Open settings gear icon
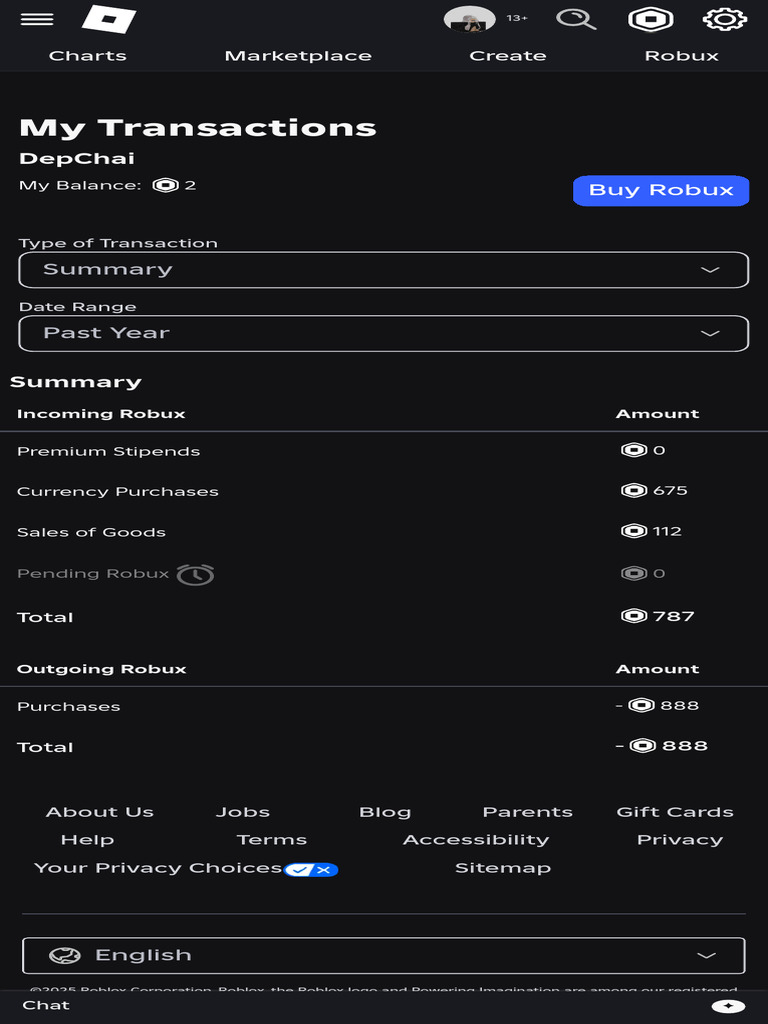Viewport: 768px width, 1024px height. click(725, 19)
